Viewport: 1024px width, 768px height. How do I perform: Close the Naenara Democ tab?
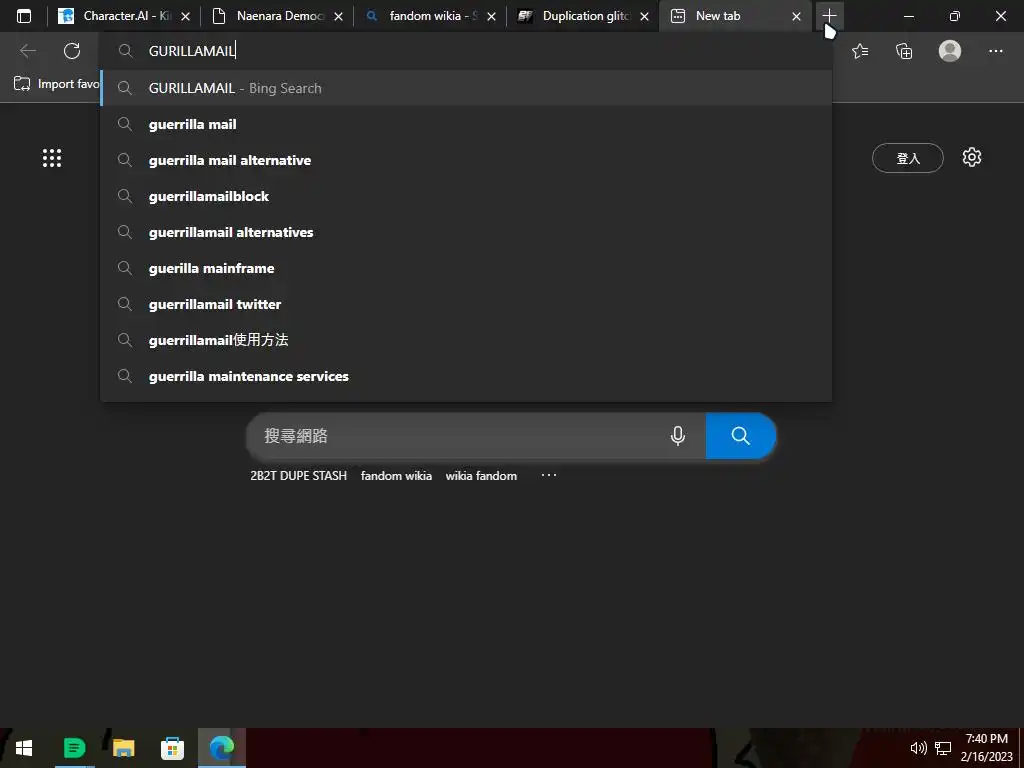coord(338,16)
